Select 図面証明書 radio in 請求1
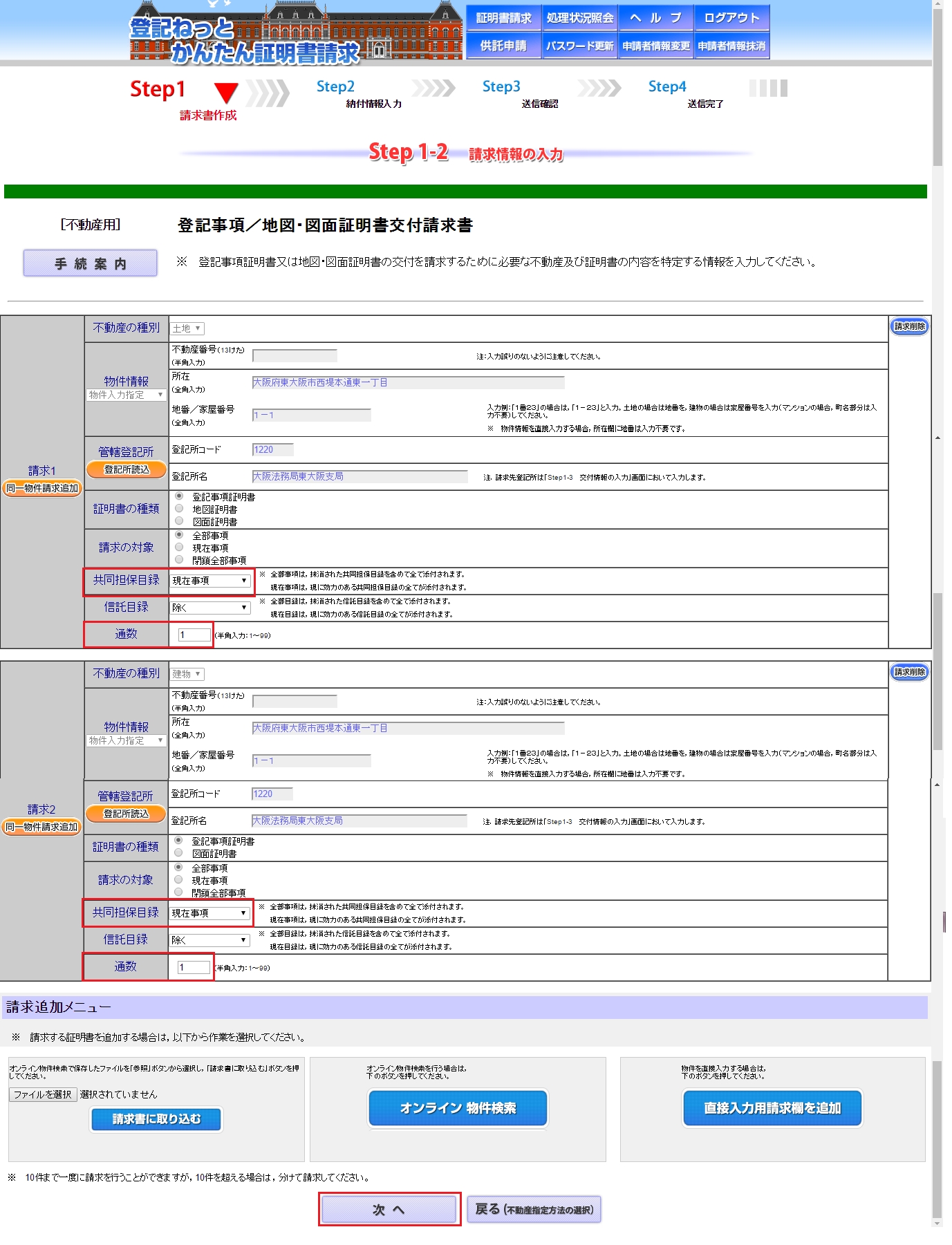The image size is (952, 1245). (x=179, y=521)
